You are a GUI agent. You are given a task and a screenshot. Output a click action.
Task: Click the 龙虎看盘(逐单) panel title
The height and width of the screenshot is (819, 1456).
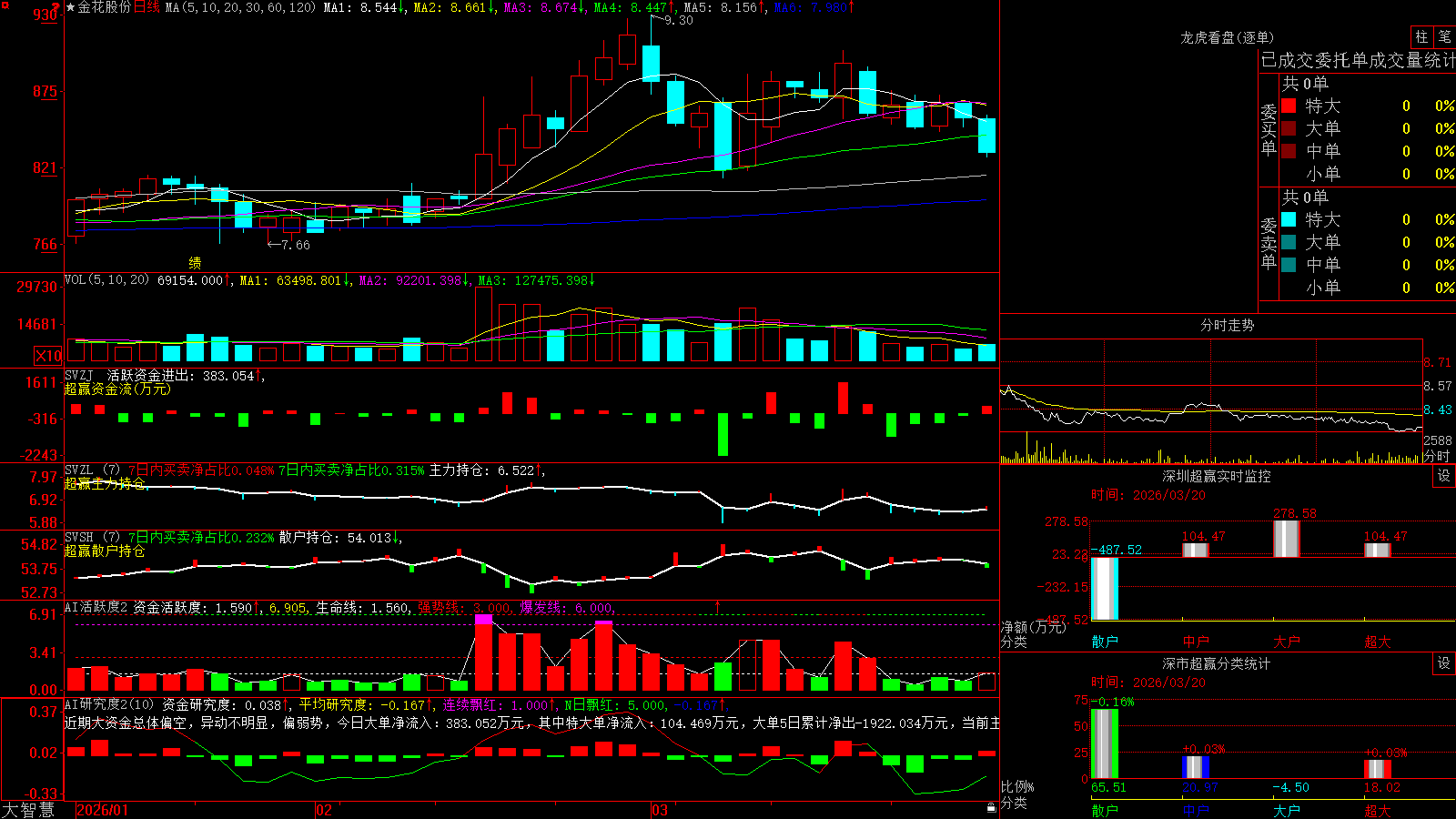point(1228,37)
